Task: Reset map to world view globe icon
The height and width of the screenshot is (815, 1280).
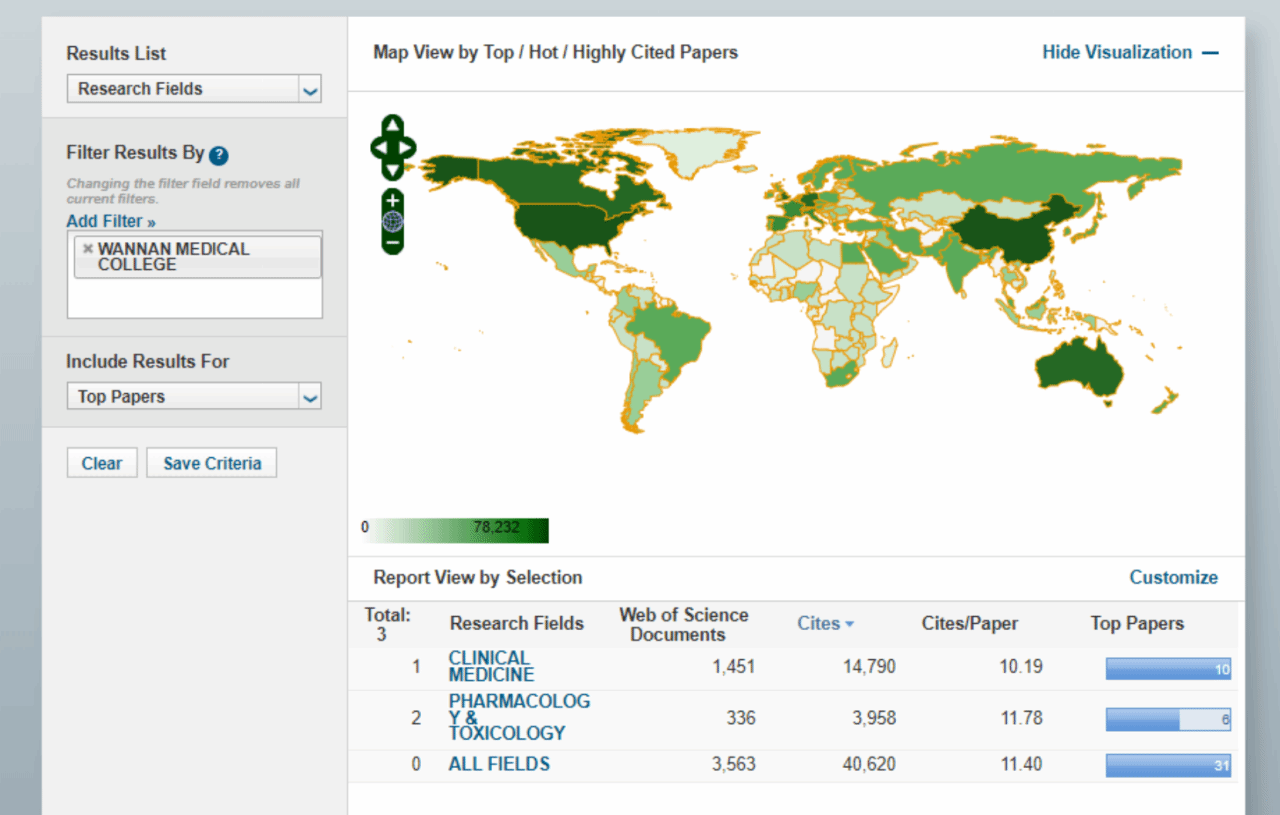Action: 393,221
